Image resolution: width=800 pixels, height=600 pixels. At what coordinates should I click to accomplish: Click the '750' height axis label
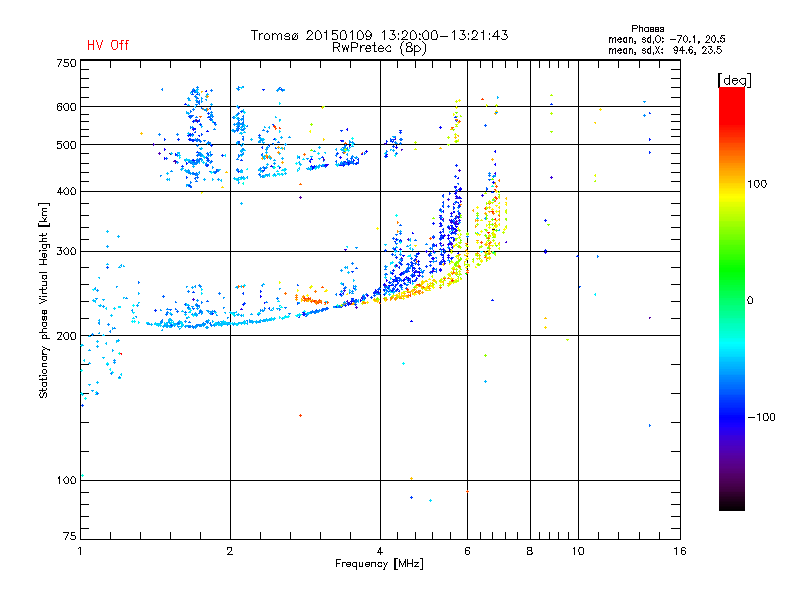(66, 63)
